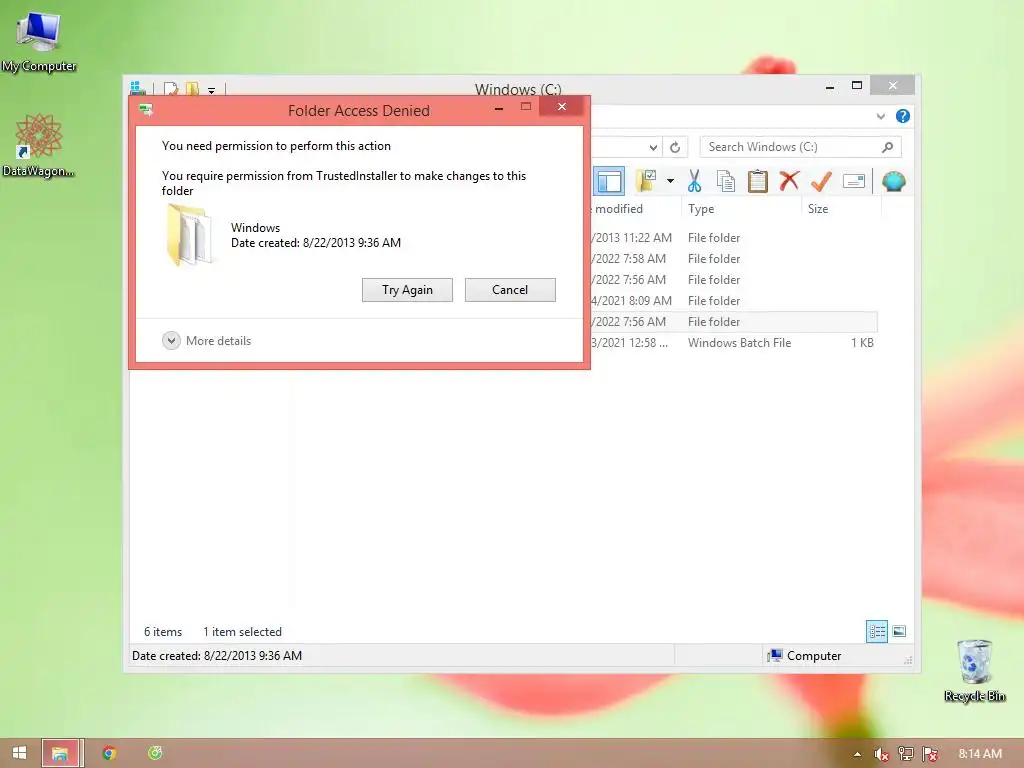Cancel the Folder Access Denied dialog

click(510, 290)
